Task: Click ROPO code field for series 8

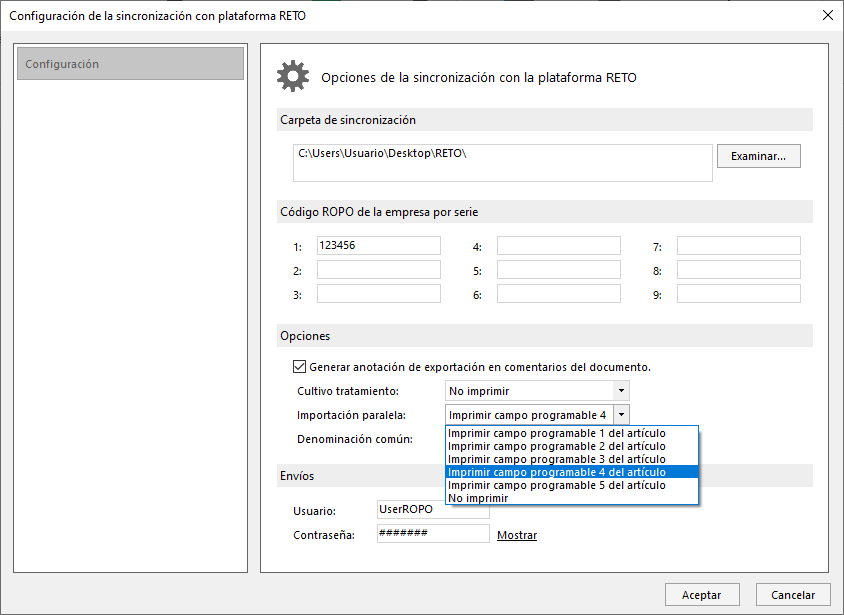Action: coord(738,270)
